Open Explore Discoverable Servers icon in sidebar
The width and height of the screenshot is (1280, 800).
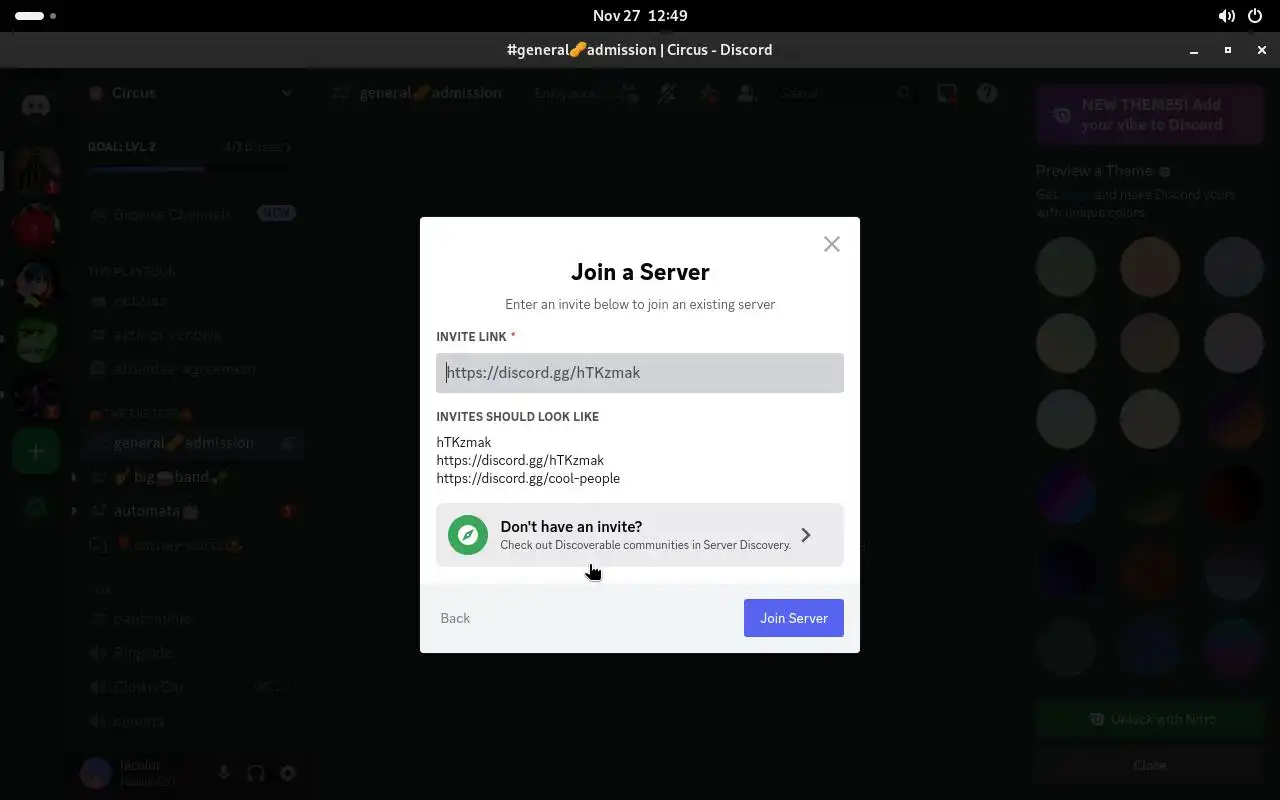coord(36,509)
